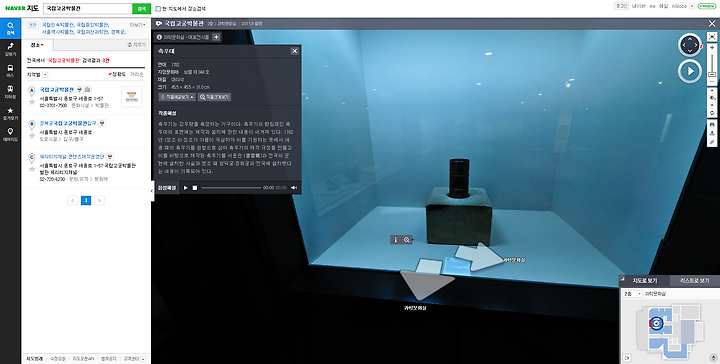Switch to the 리스트로 보기 list tab
This screenshot has width=720, height=364.
tap(694, 280)
